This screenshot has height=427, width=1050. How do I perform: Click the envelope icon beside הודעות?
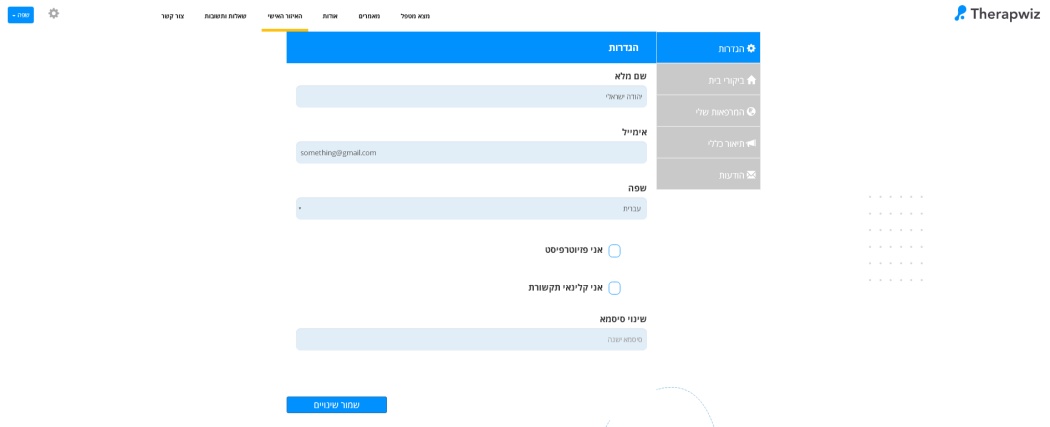(x=751, y=175)
